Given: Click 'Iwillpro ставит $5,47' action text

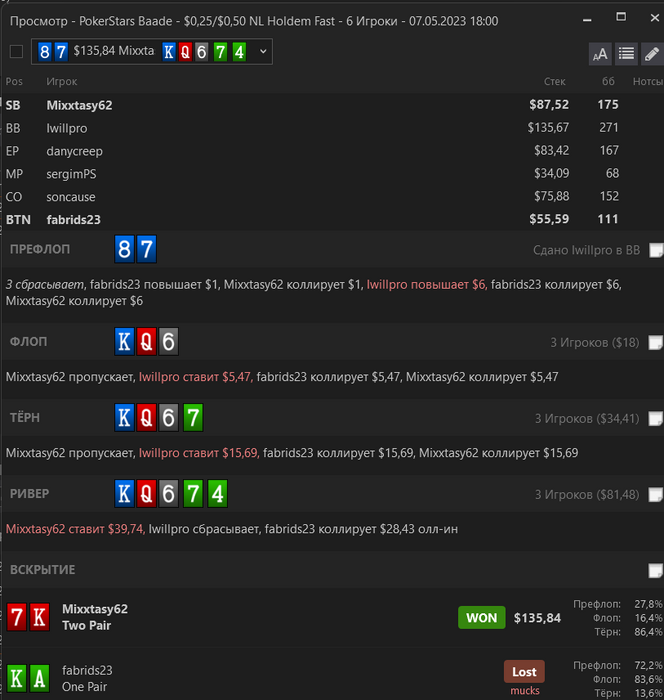Looking at the screenshot, I should pos(196,377).
